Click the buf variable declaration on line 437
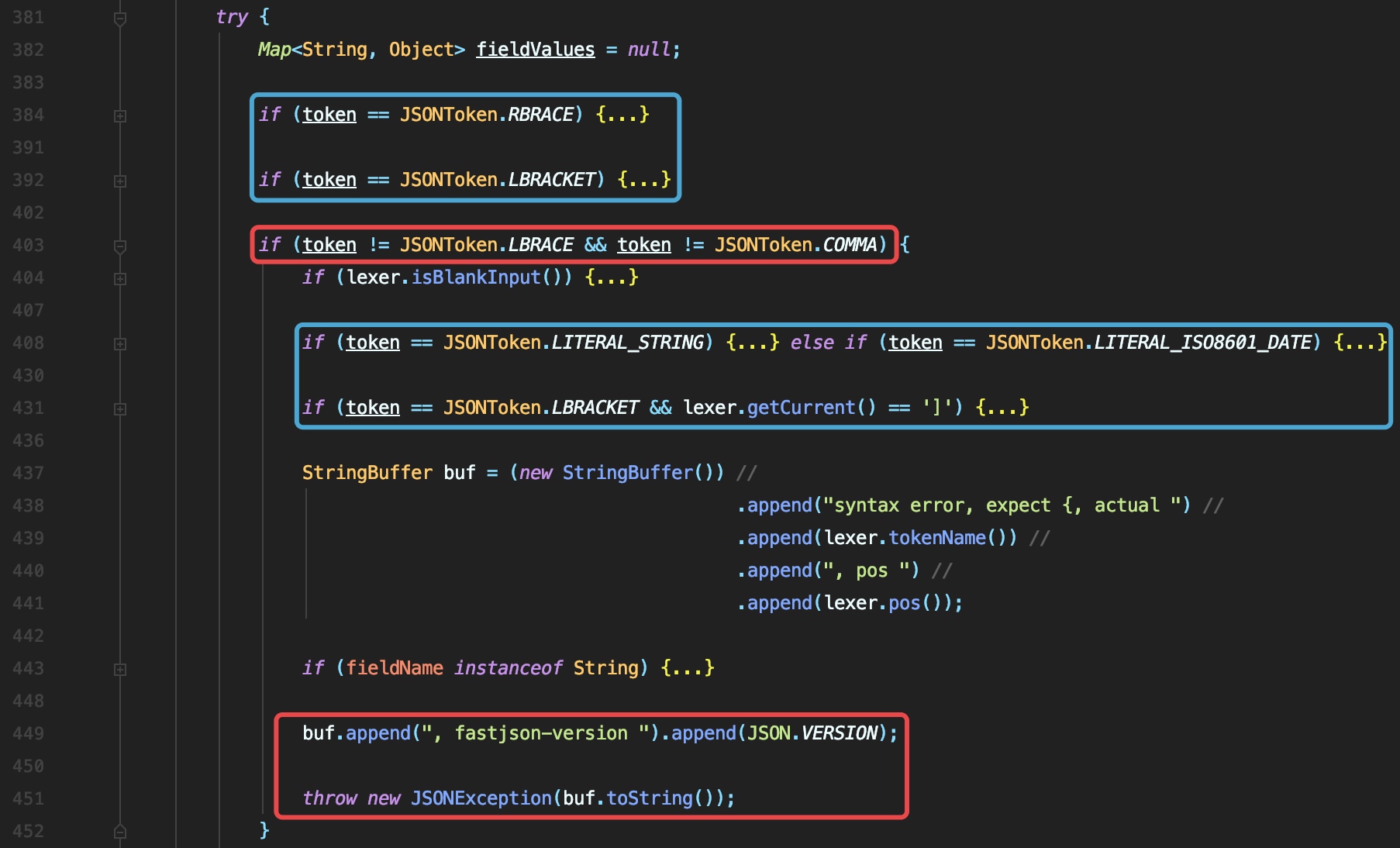Viewport: 1400px width, 848px height. pos(460,473)
